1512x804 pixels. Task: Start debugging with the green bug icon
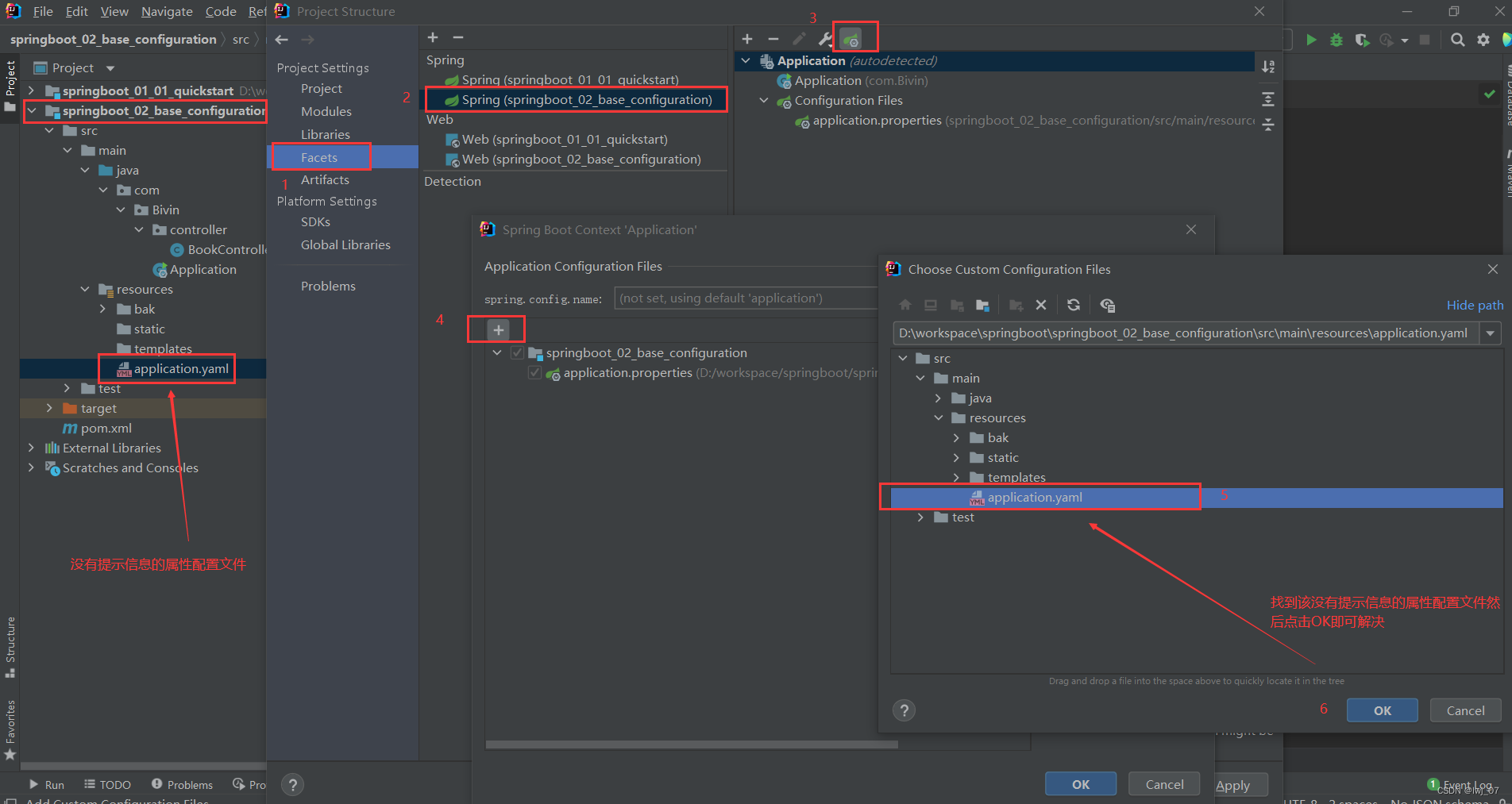[1336, 40]
